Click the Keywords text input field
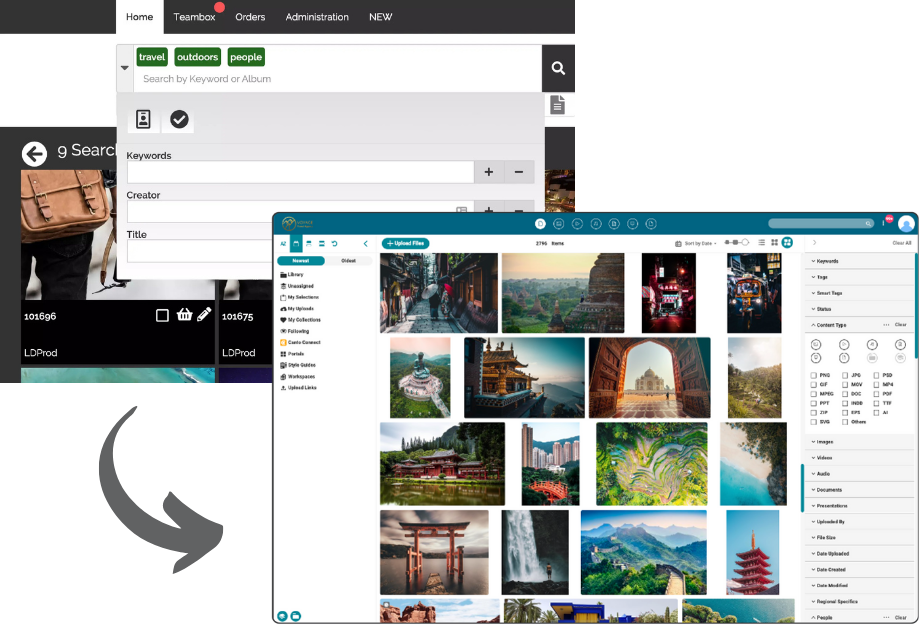The width and height of the screenshot is (919, 625). click(300, 172)
